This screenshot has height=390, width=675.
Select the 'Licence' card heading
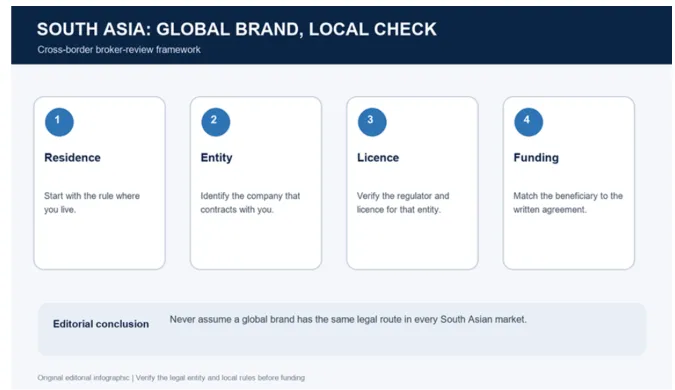(378, 158)
